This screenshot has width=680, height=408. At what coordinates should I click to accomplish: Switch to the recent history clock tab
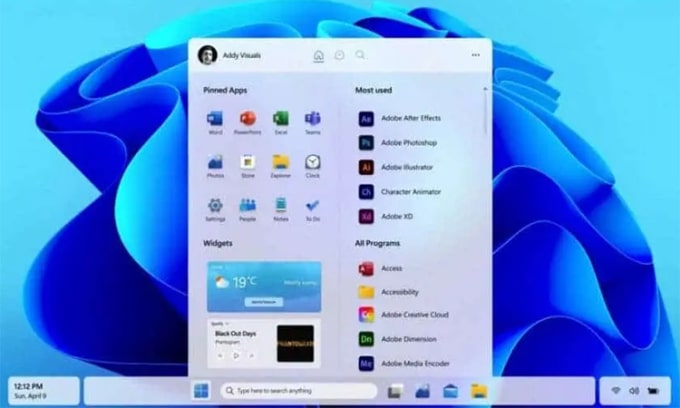340,55
